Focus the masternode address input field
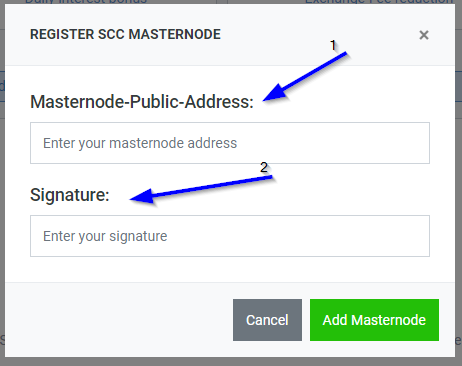Screen dimensions: 462x366 [x=230, y=143]
